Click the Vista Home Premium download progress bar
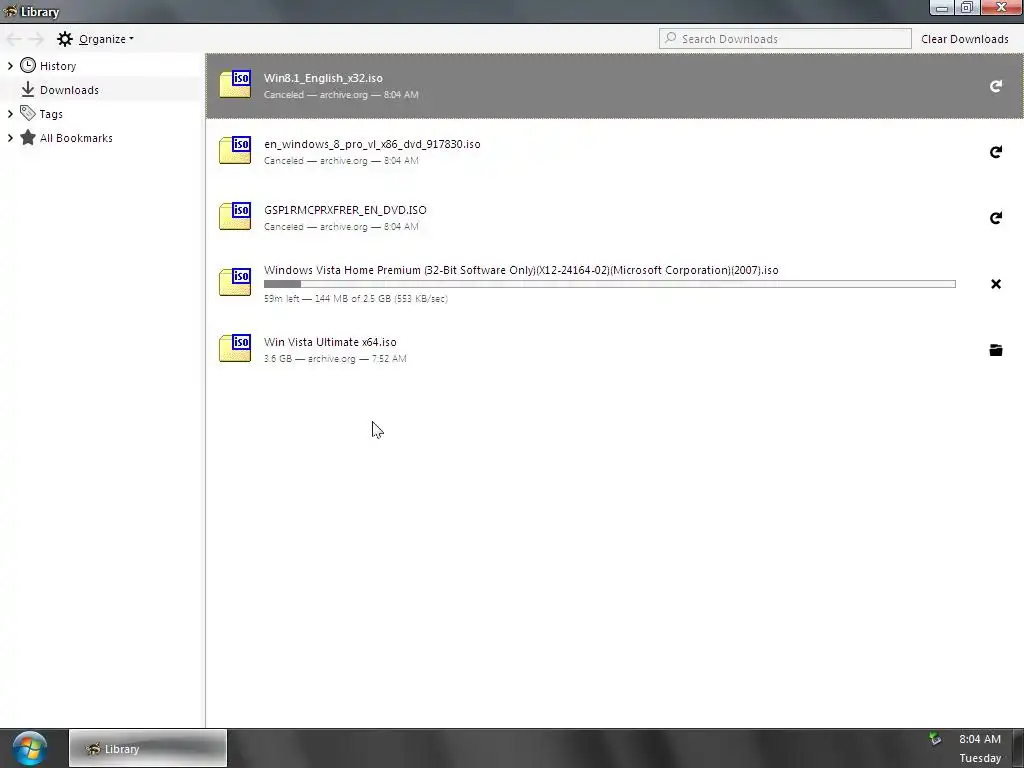This screenshot has width=1024, height=768. [609, 284]
